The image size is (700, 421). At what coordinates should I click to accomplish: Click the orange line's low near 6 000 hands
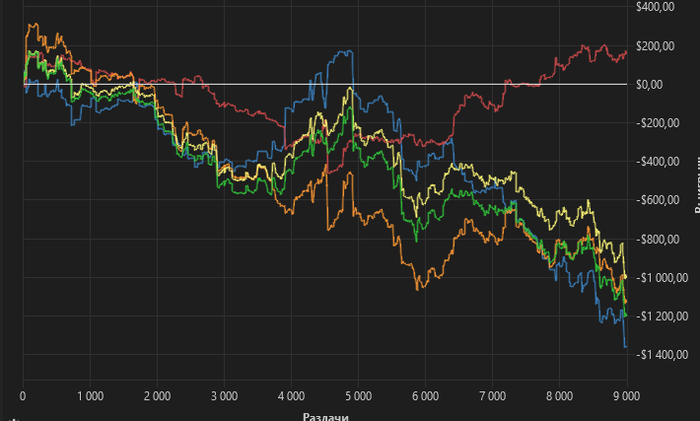pos(418,289)
